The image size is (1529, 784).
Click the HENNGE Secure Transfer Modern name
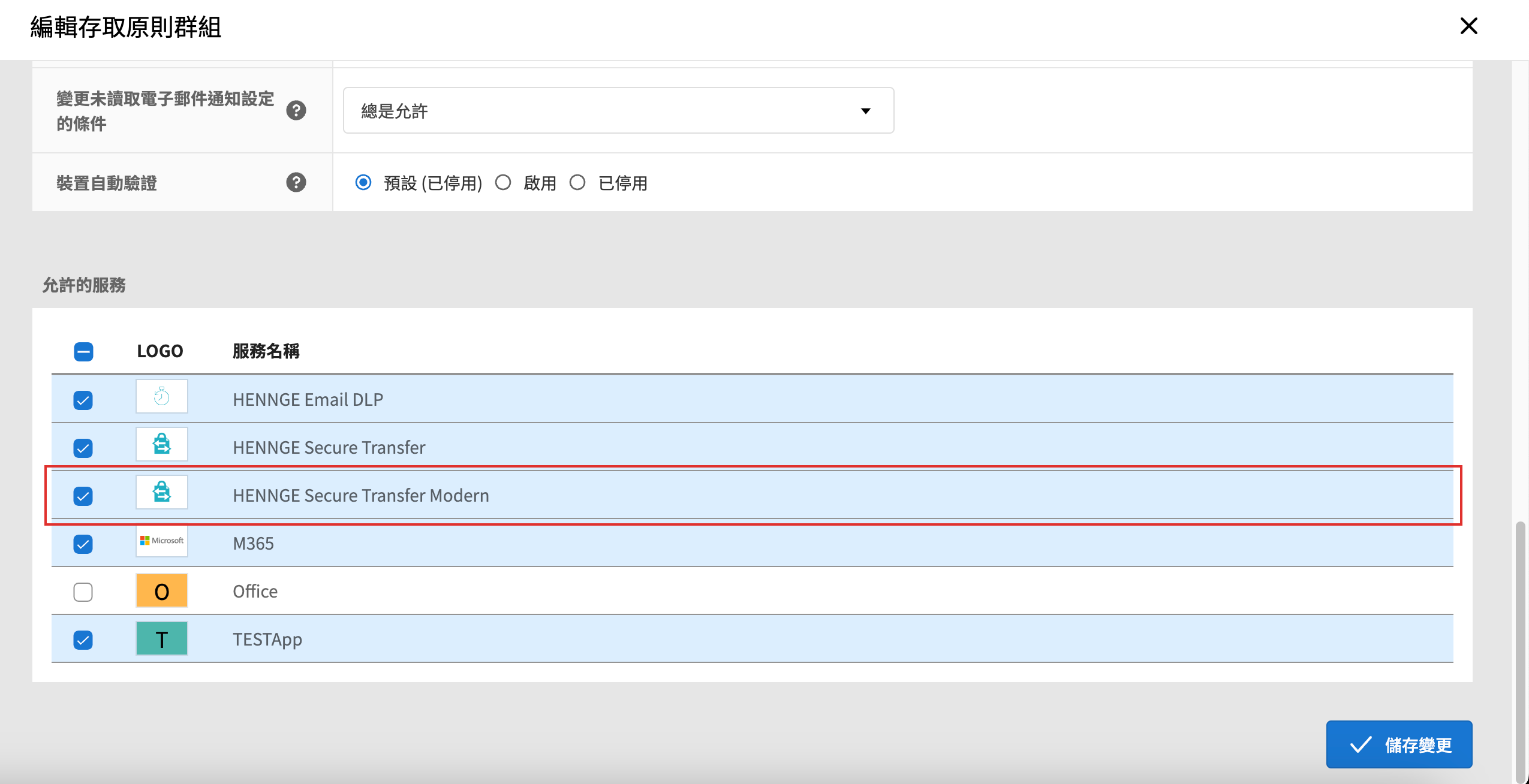click(x=361, y=495)
